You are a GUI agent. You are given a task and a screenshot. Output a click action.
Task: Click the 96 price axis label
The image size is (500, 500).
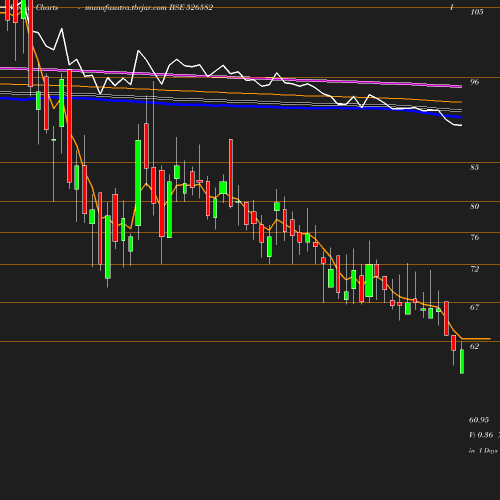475,82
